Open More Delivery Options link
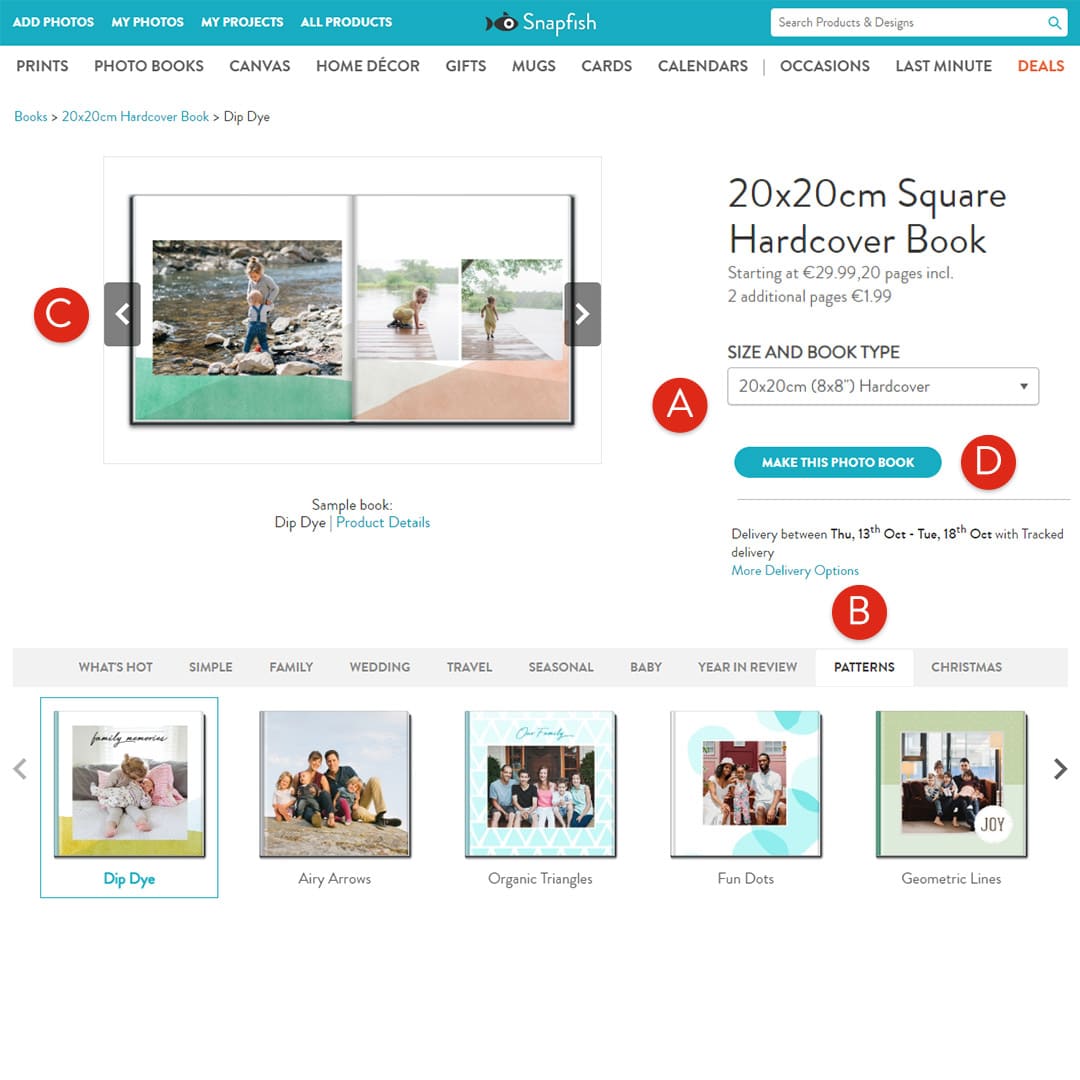 coord(794,570)
